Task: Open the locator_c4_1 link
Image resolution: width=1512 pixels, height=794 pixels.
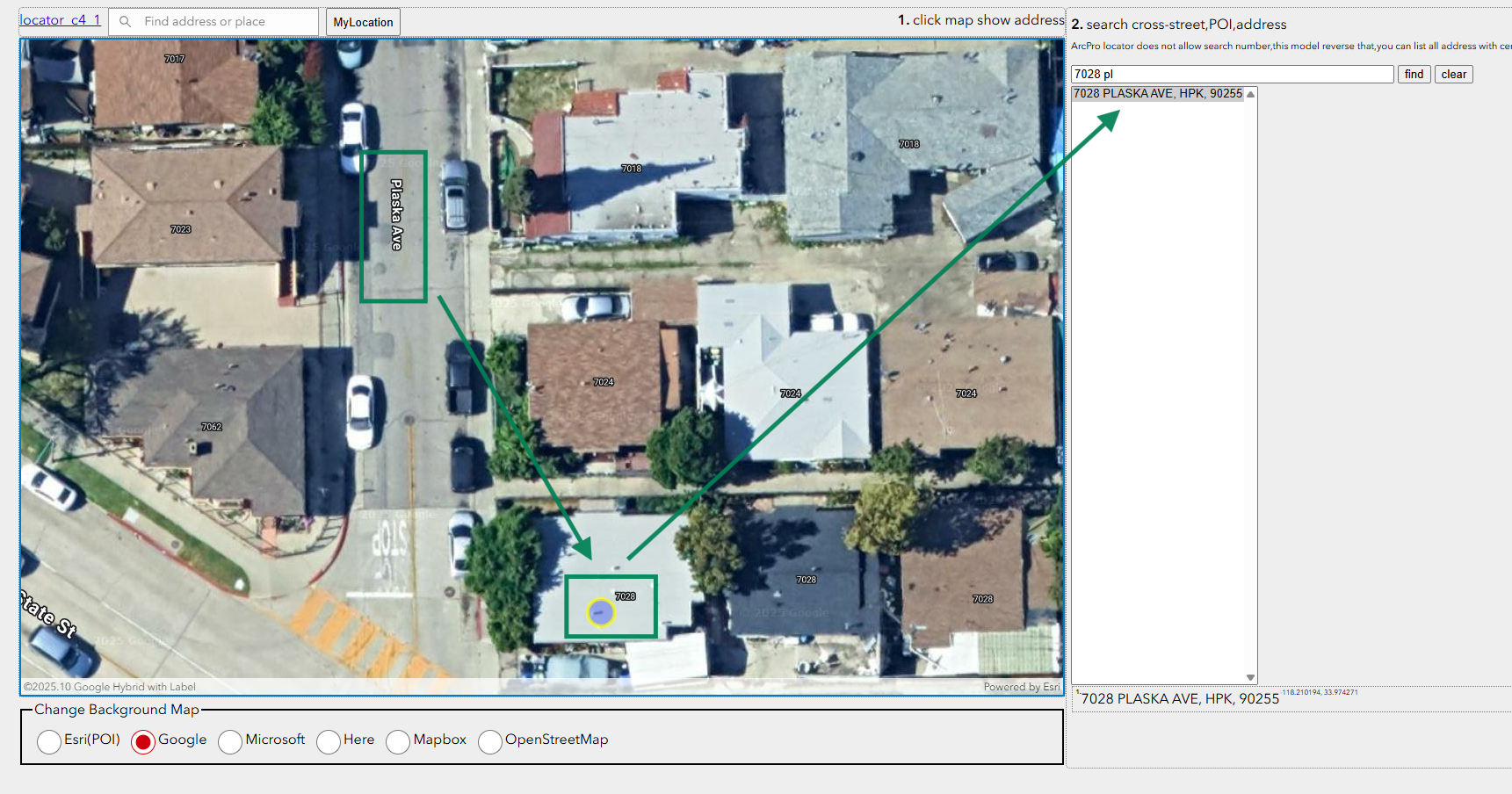Action: tap(60, 20)
